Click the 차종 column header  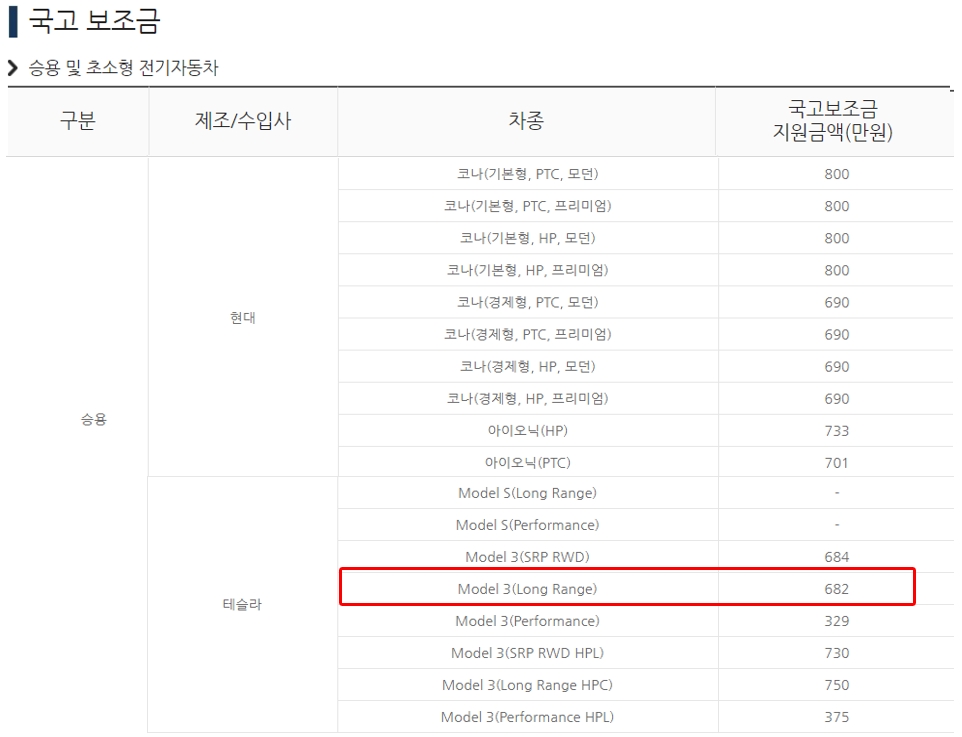(x=526, y=120)
